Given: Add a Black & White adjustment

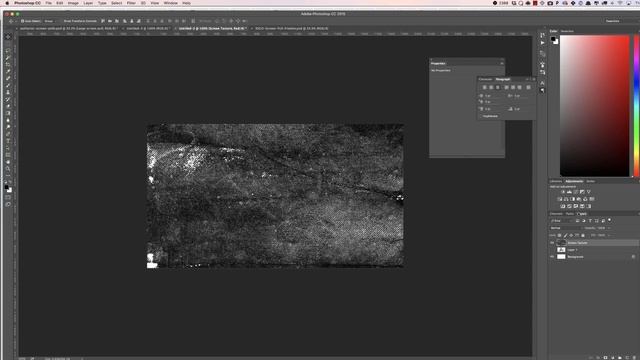Looking at the screenshot, I should coord(572,199).
